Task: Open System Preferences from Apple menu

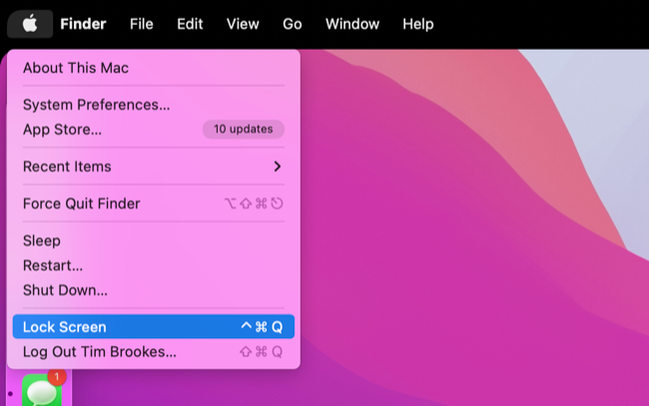Action: [x=154, y=105]
